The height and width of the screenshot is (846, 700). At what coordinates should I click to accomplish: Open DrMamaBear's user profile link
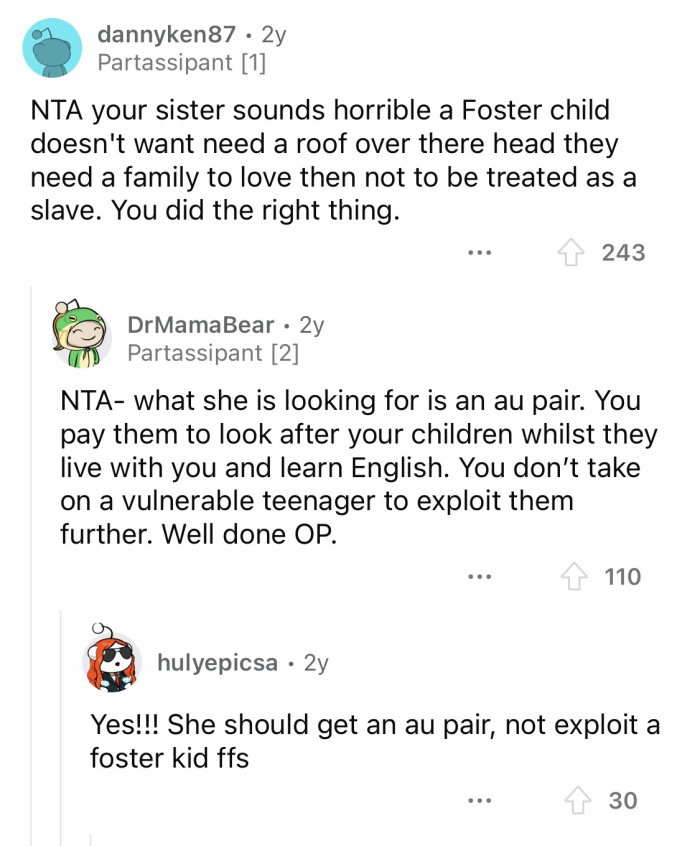pos(201,325)
